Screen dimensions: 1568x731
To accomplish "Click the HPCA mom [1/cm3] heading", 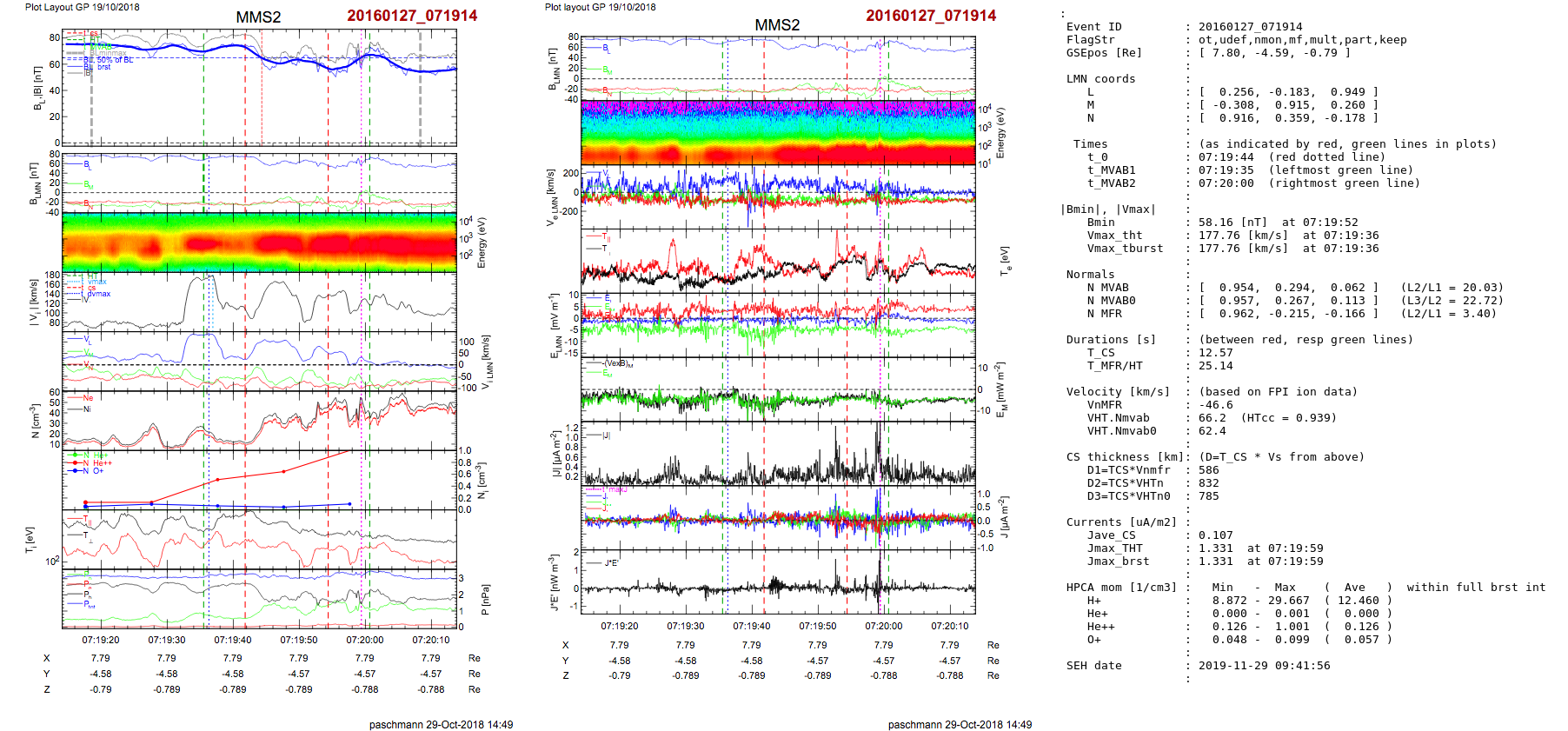I will click(x=1121, y=588).
